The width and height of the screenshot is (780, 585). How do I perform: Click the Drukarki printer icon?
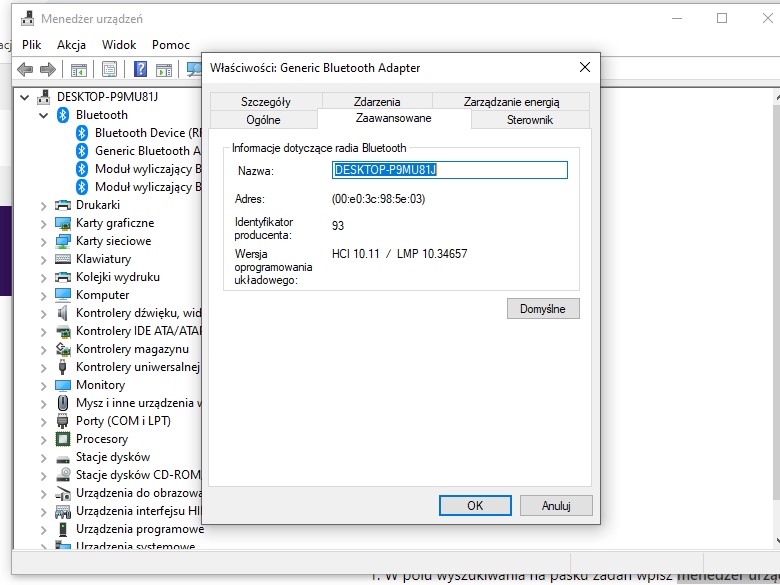click(x=63, y=205)
